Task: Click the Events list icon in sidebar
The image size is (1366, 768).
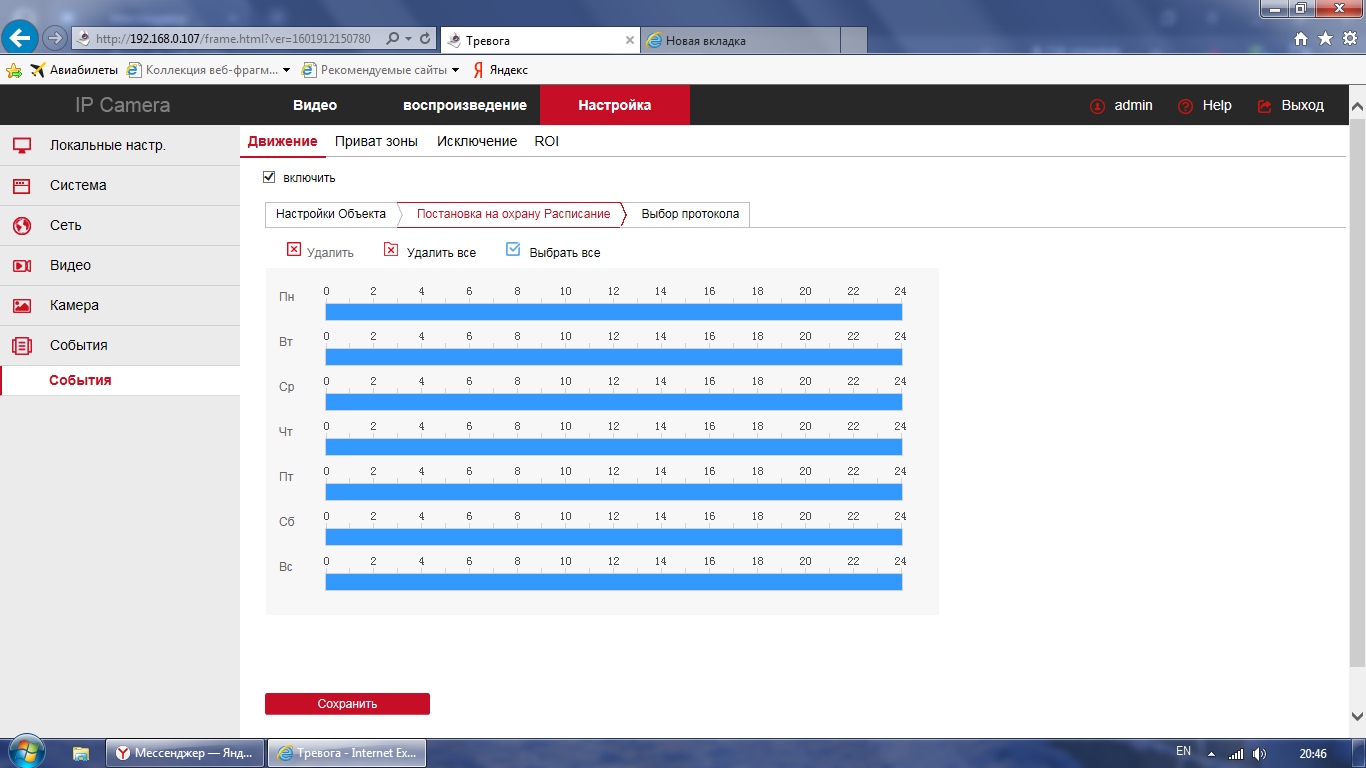Action: pos(22,346)
